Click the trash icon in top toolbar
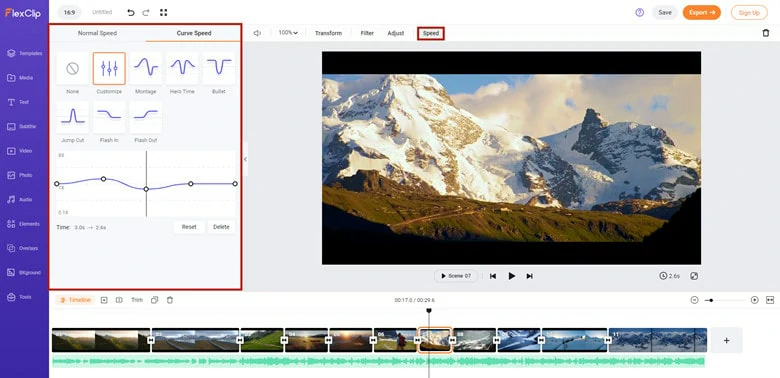 766,33
